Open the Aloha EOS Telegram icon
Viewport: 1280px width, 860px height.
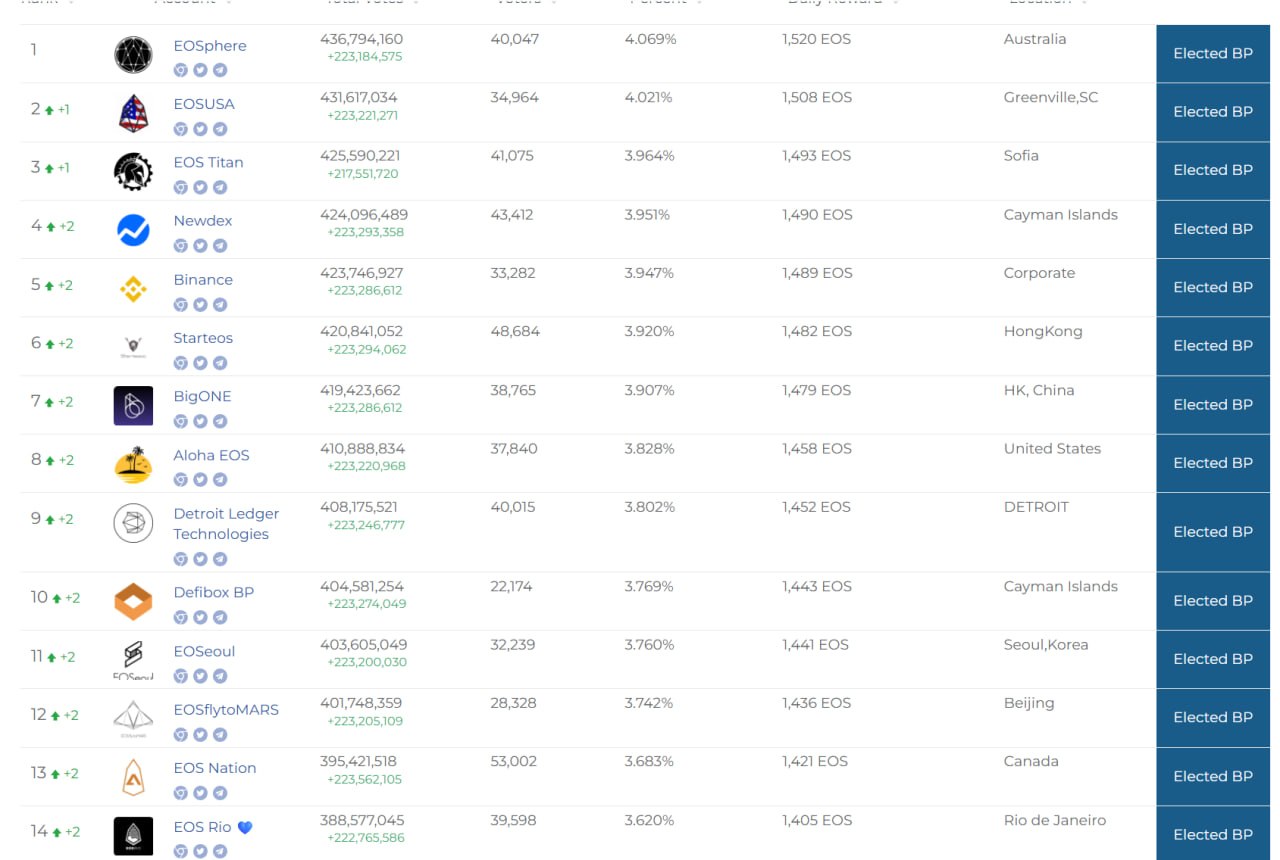point(220,479)
